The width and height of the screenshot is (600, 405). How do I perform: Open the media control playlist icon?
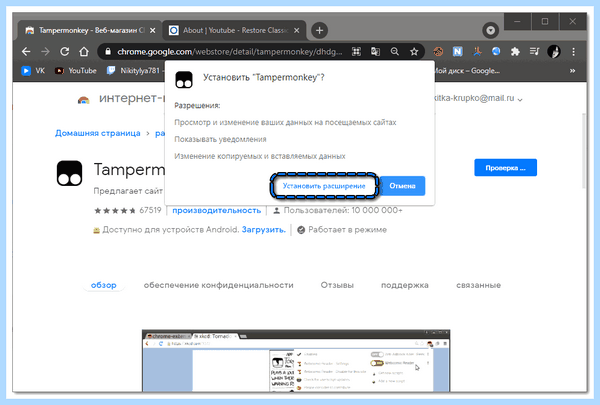coord(535,52)
